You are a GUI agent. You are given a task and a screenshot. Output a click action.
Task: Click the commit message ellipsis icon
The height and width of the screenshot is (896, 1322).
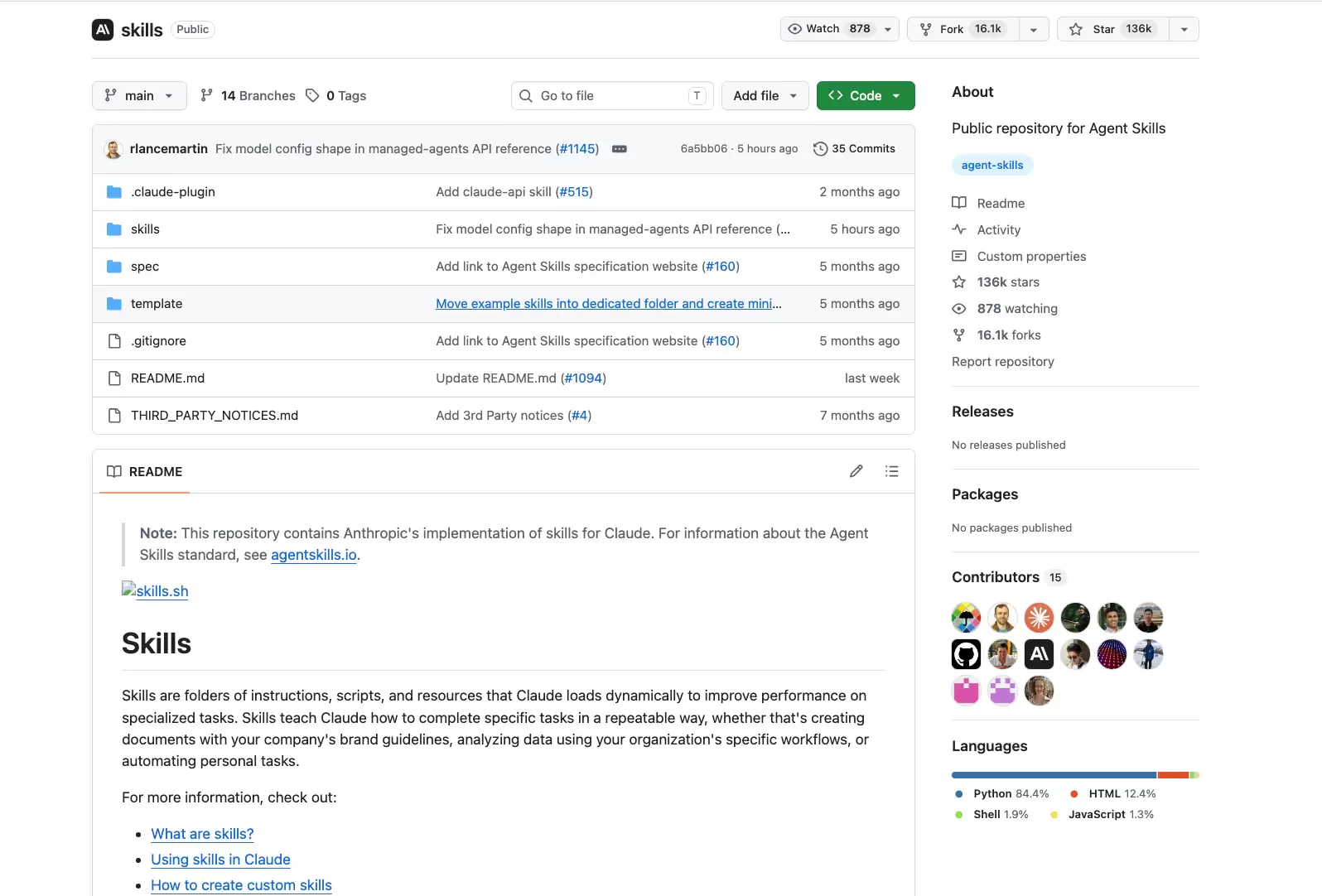point(619,149)
